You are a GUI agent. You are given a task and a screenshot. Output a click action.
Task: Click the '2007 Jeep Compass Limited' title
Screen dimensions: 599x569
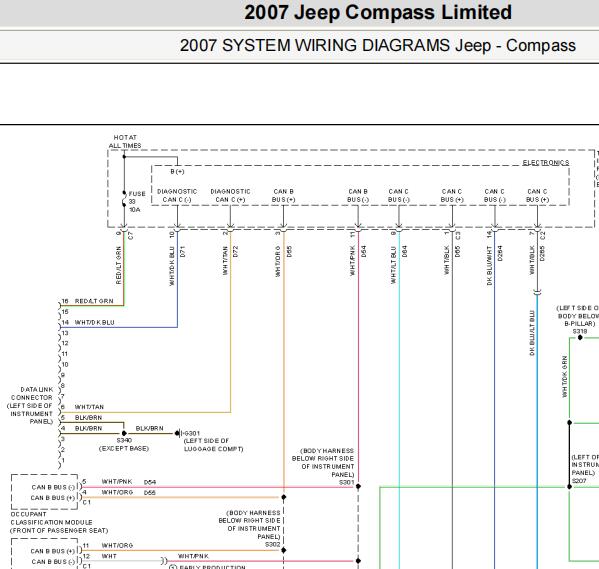[x=378, y=12]
